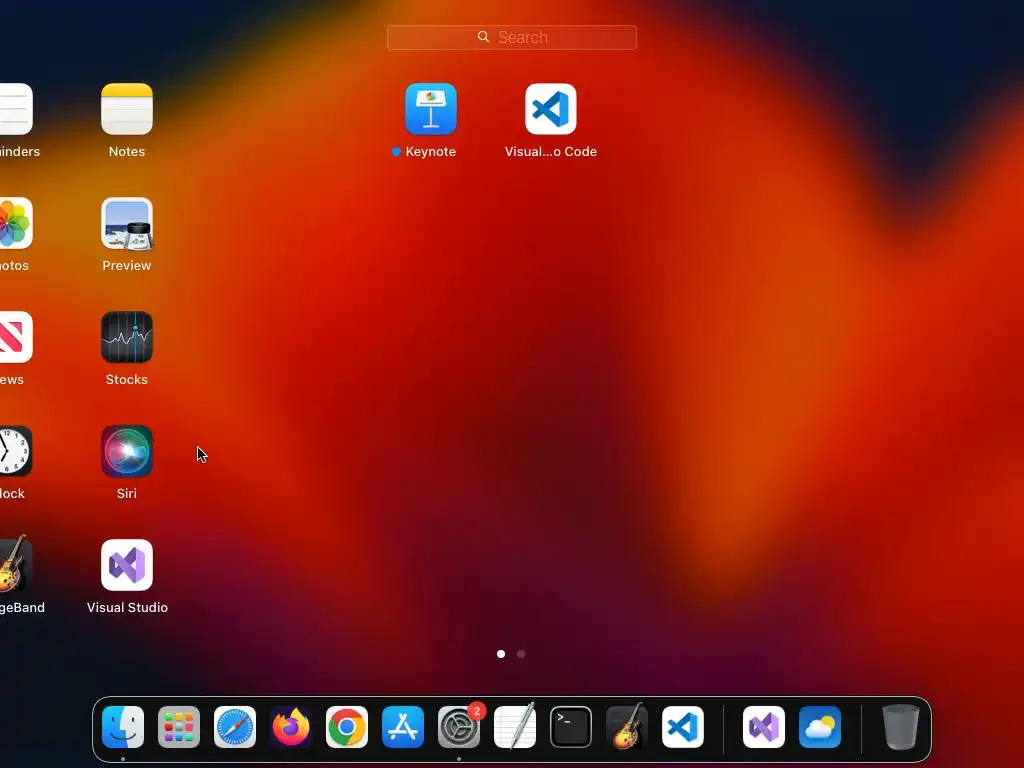This screenshot has height=768, width=1024.
Task: Click the "Visual Studio" label text
Action: [127, 607]
